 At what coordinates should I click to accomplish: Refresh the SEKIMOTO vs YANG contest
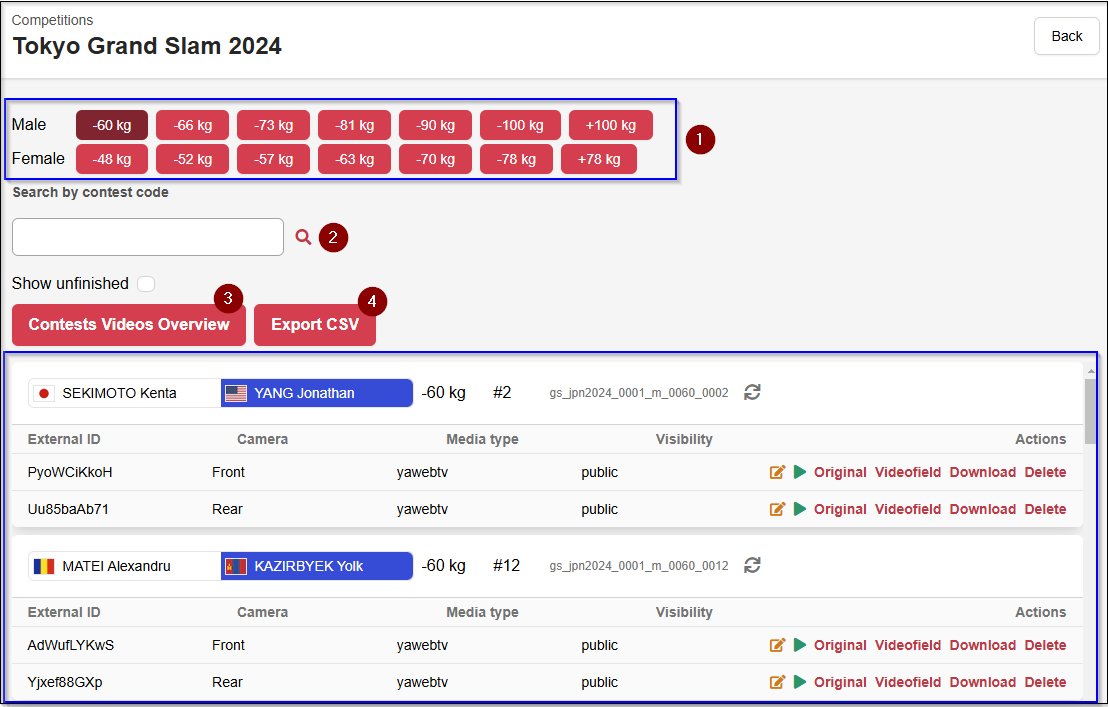point(753,393)
